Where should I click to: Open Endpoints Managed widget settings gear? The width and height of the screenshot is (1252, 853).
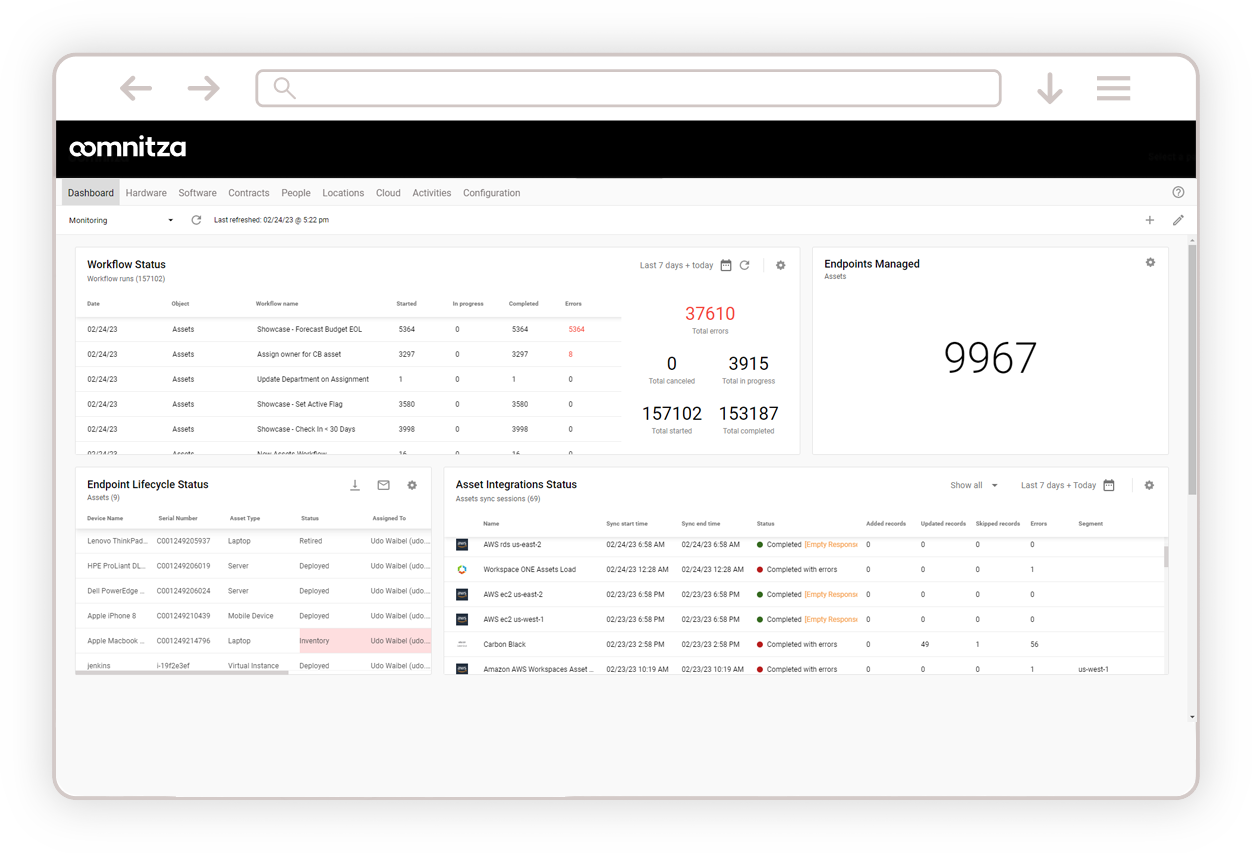(x=1150, y=262)
